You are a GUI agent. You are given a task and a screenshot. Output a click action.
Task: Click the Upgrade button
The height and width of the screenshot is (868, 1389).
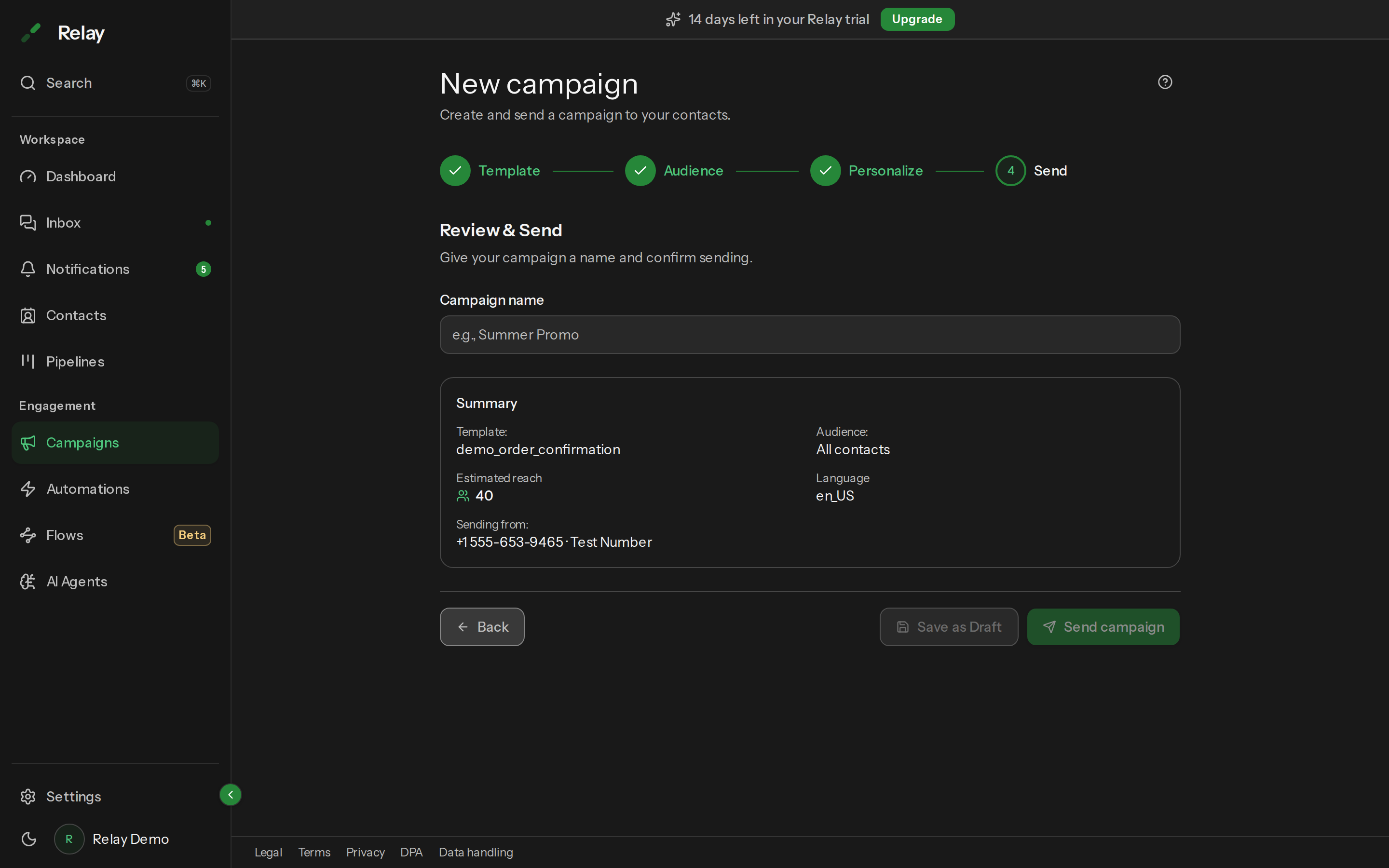(917, 19)
